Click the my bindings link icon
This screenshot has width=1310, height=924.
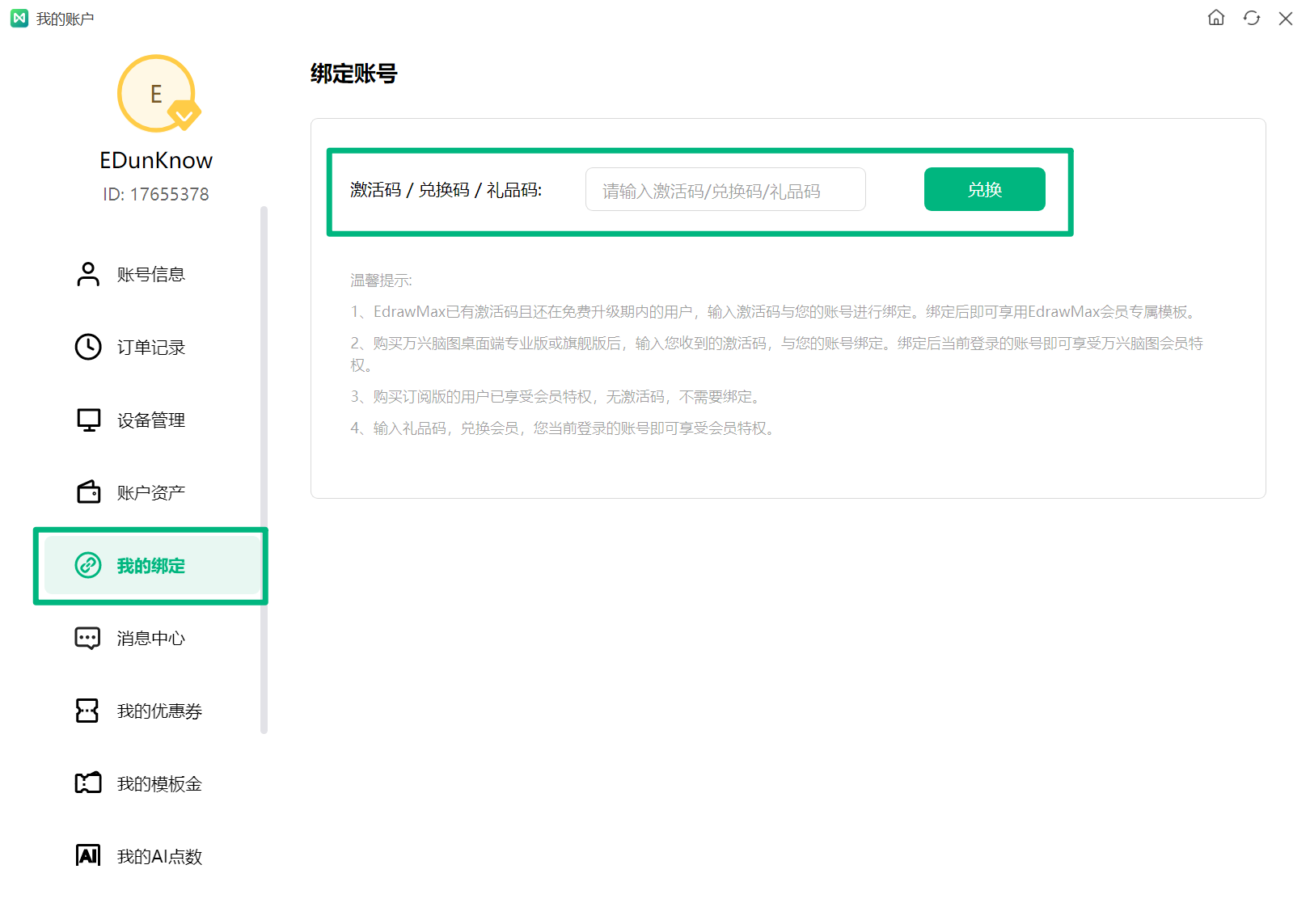(x=88, y=565)
